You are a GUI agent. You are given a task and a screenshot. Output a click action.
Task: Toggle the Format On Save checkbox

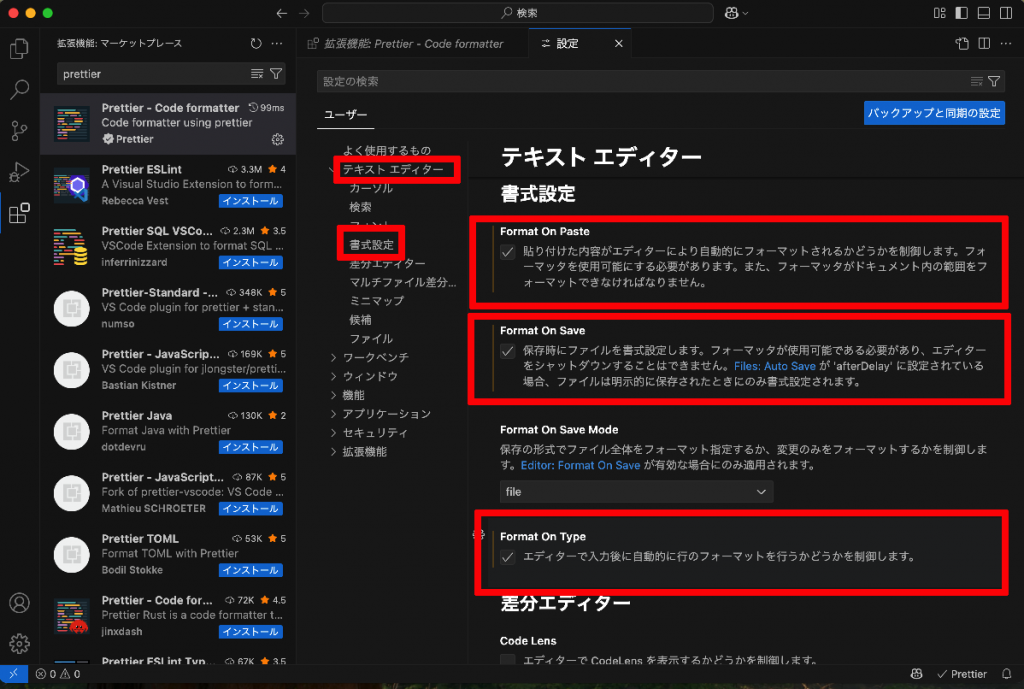coord(507,351)
